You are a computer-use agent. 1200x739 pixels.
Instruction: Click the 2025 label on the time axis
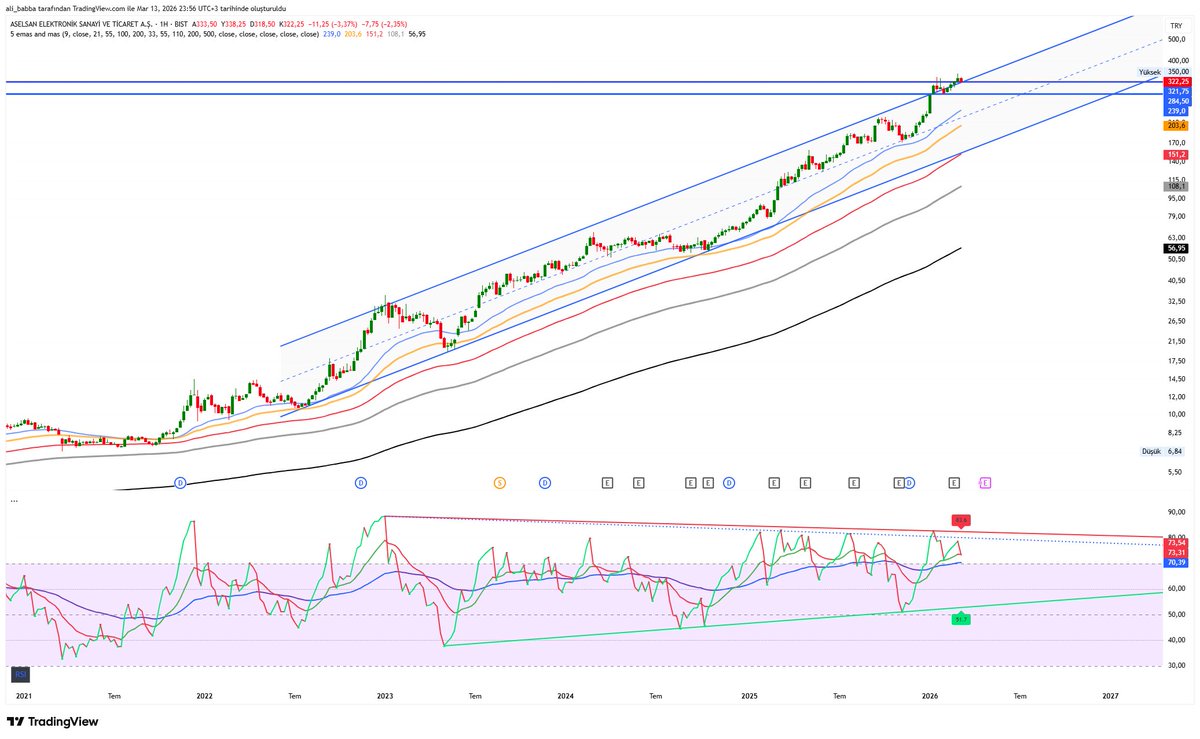[748, 695]
